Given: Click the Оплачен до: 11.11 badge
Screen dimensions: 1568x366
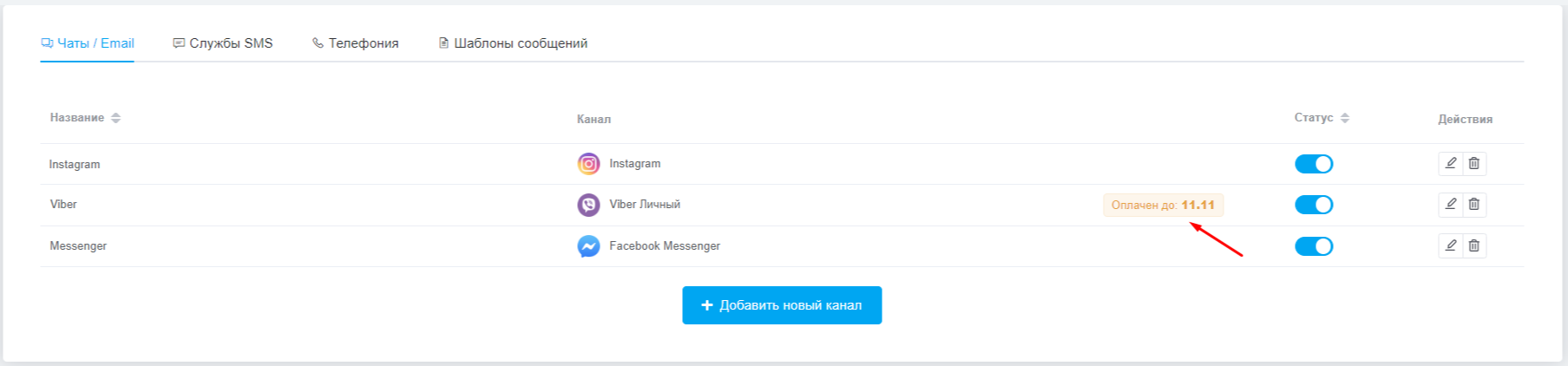Looking at the screenshot, I should [x=1163, y=205].
